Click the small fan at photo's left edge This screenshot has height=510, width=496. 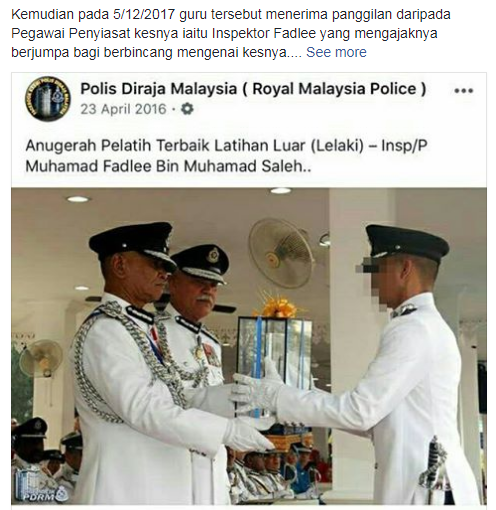coord(41,358)
